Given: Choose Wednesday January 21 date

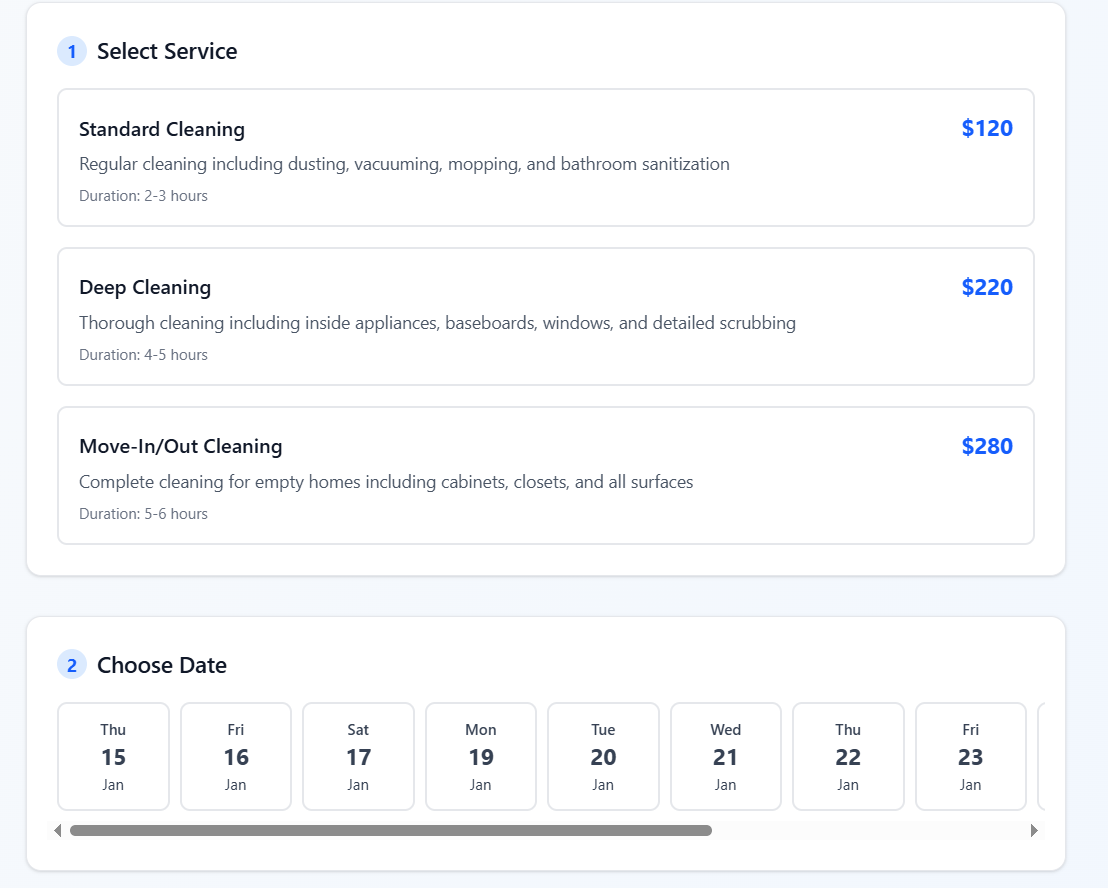Looking at the screenshot, I should coord(726,756).
